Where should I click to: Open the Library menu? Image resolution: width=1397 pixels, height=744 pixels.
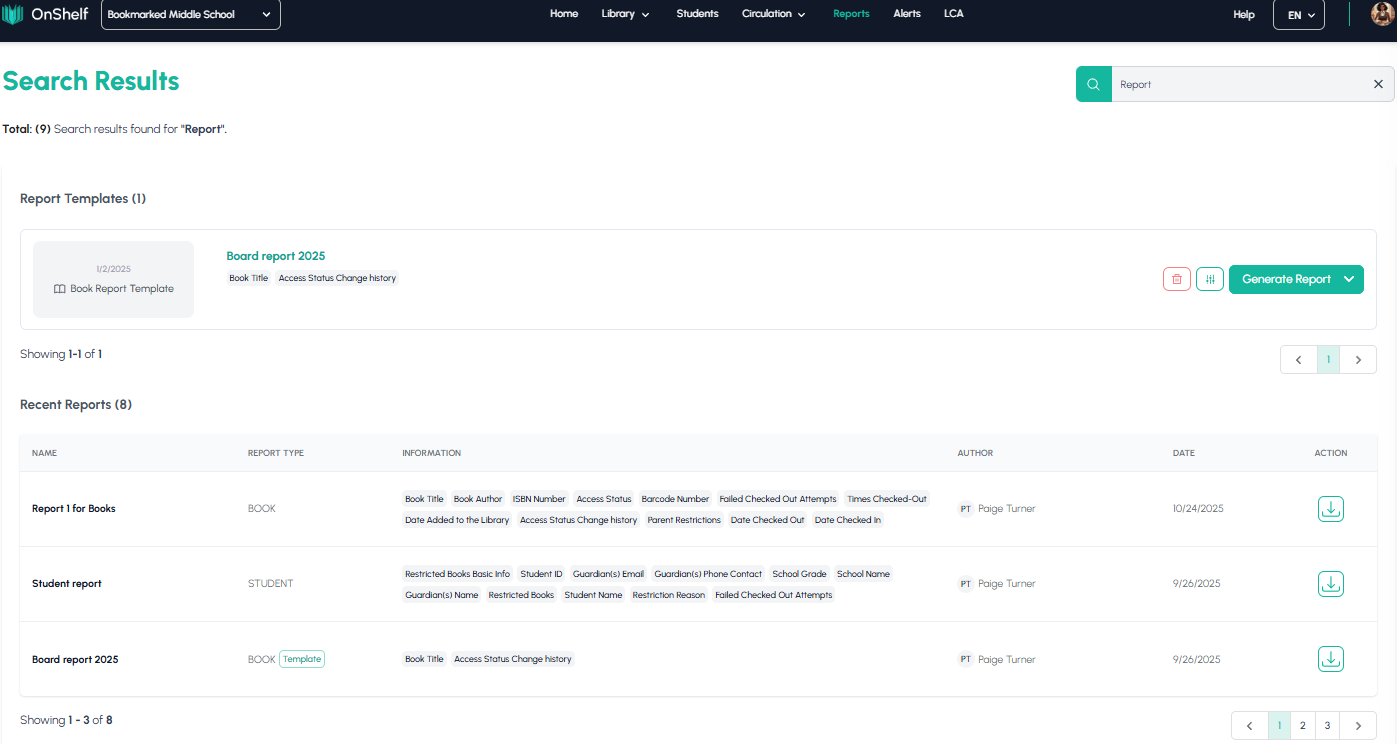625,14
